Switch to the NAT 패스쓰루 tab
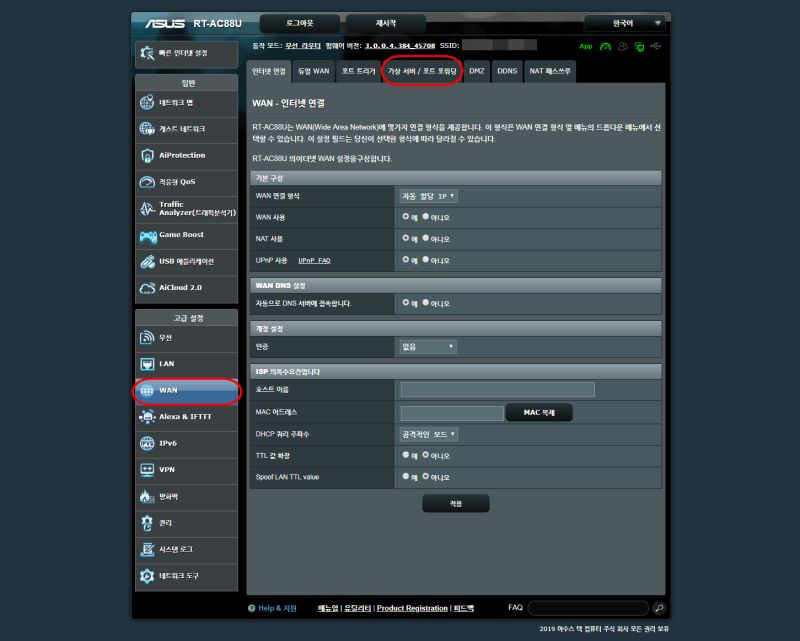The image size is (800, 641). click(550, 71)
